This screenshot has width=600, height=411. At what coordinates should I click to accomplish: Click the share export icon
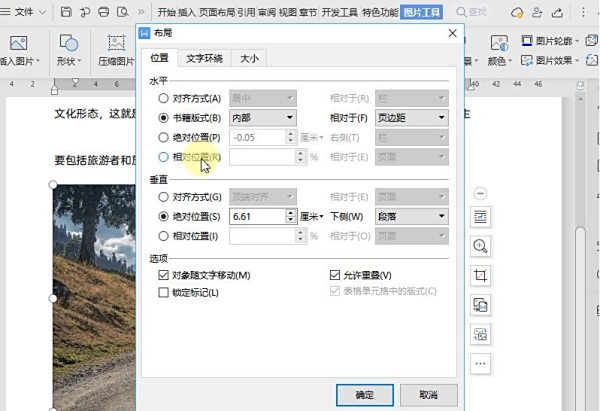557,13
